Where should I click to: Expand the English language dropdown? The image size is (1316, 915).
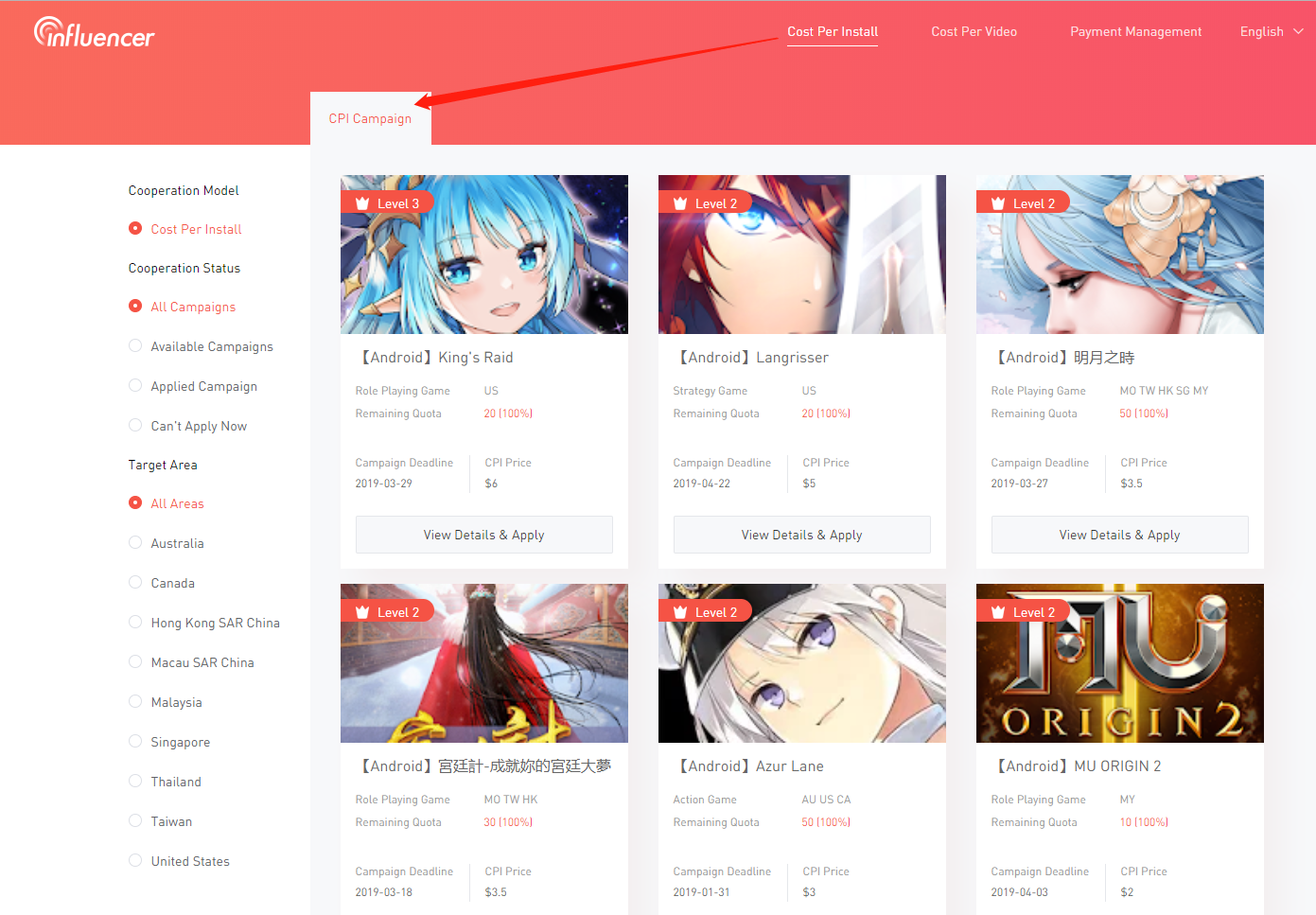1272,31
